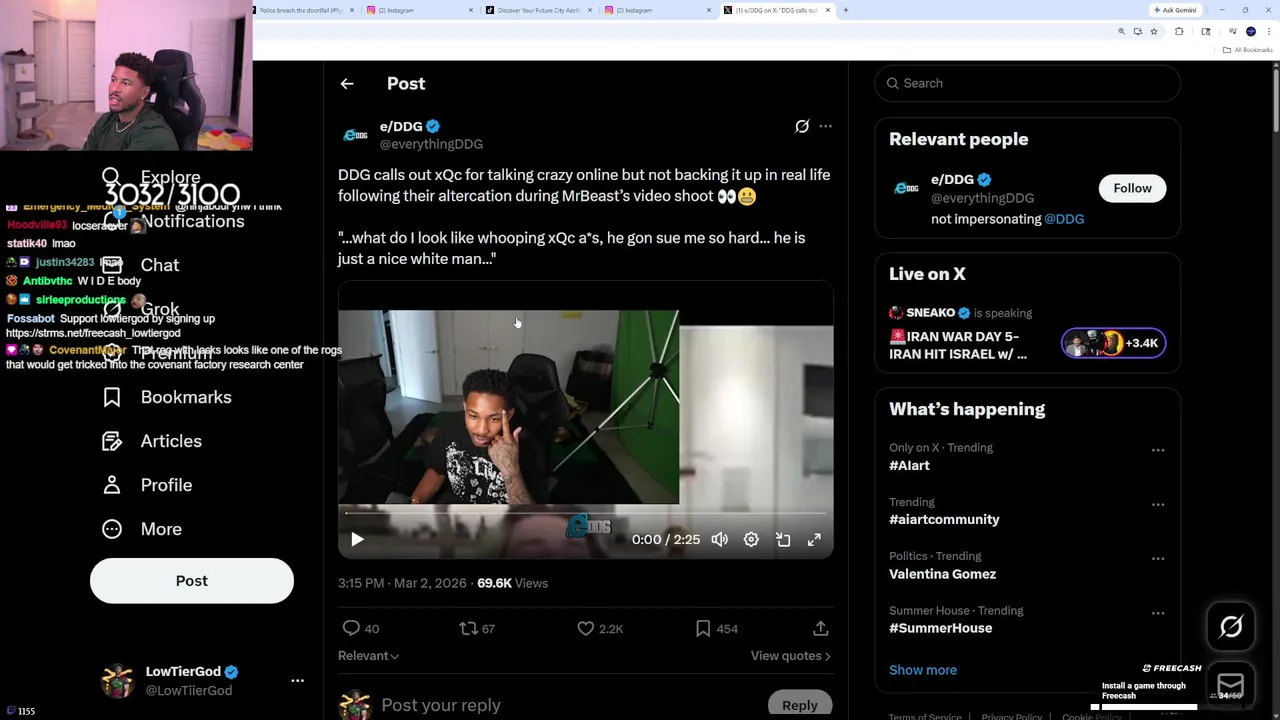Bookmark this page with the star icon
Image resolution: width=1280 pixels, height=720 pixels.
[x=1154, y=32]
